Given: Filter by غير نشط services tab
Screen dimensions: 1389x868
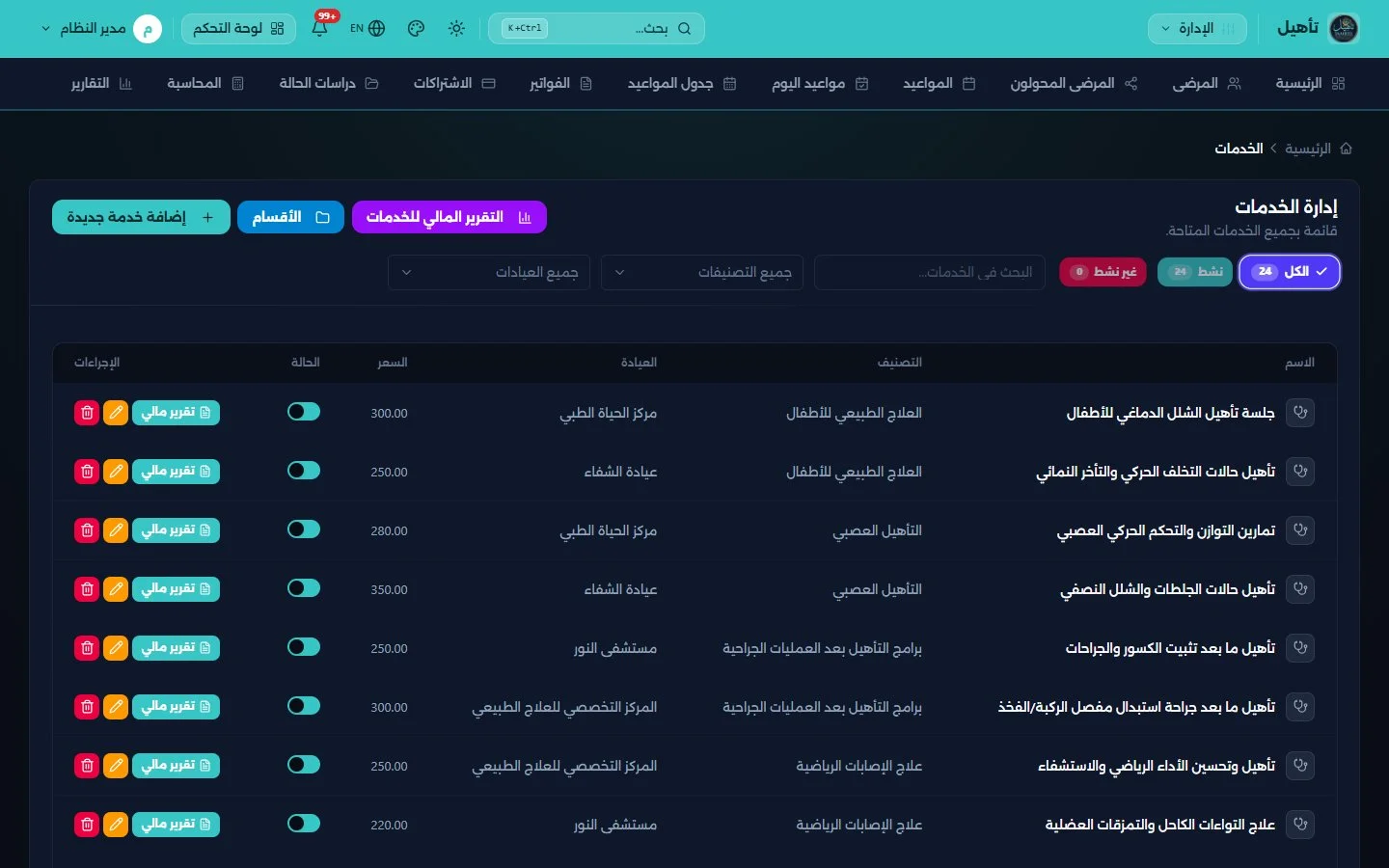Looking at the screenshot, I should (x=1103, y=272).
